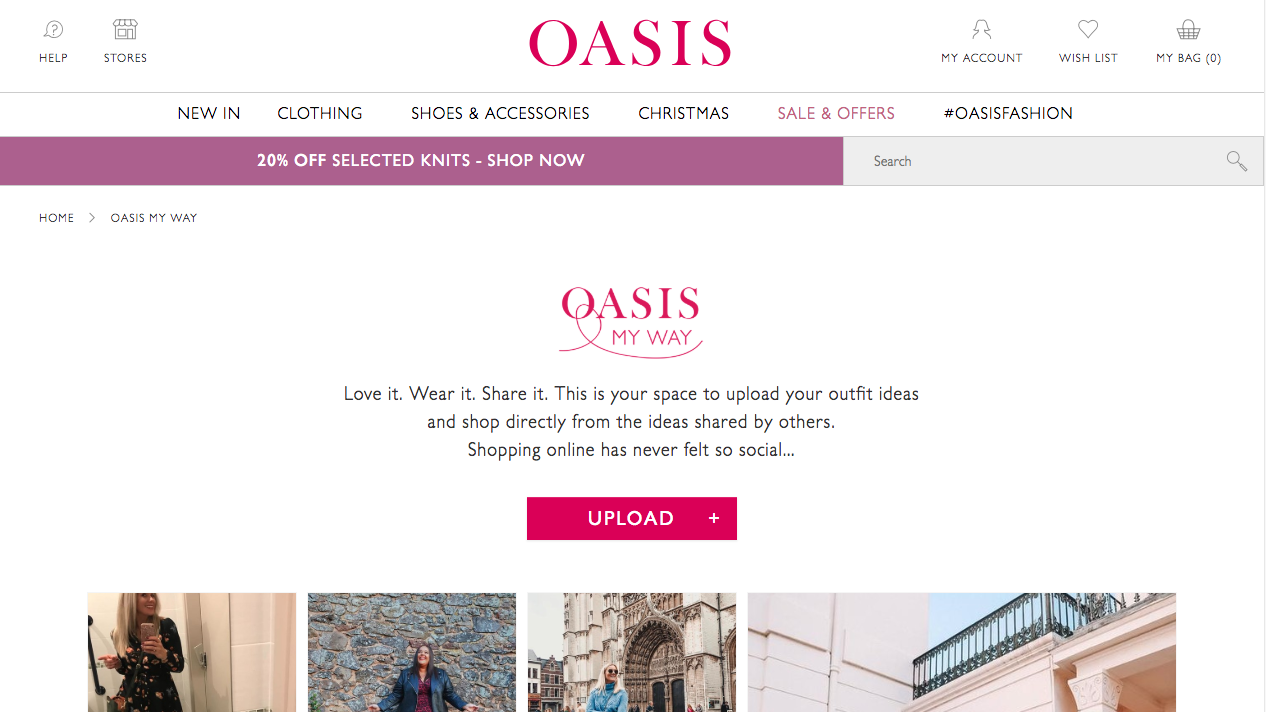Open the cathedral outfit photo
1266x712 pixels.
[x=632, y=652]
